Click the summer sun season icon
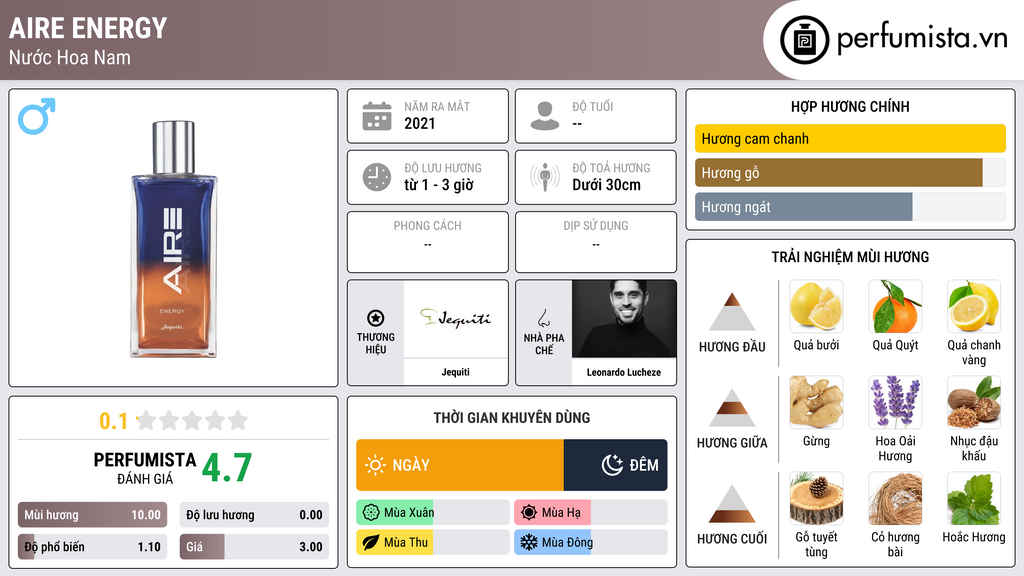Screen dimensions: 1024x576 (x=529, y=513)
